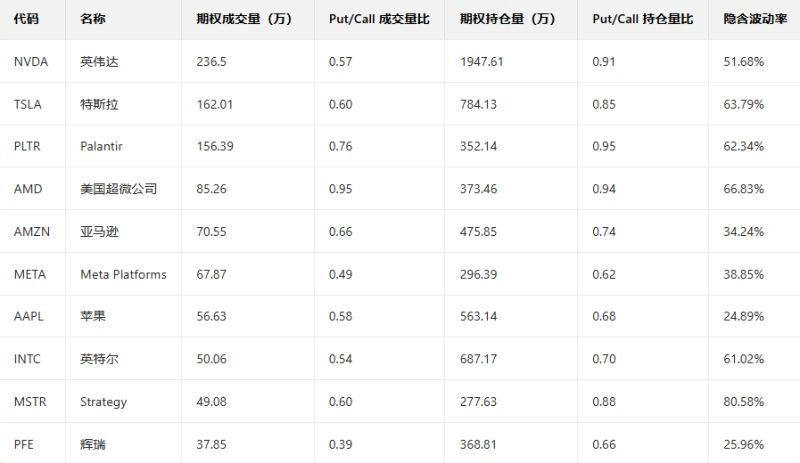Select the PFE ticker code
This screenshot has width=800, height=463.
(25, 444)
